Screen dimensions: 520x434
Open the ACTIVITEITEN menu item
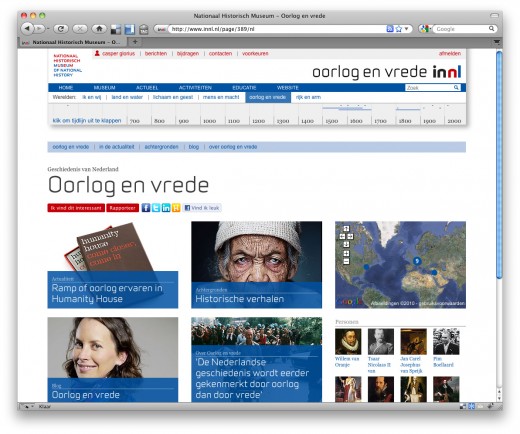tap(195, 88)
